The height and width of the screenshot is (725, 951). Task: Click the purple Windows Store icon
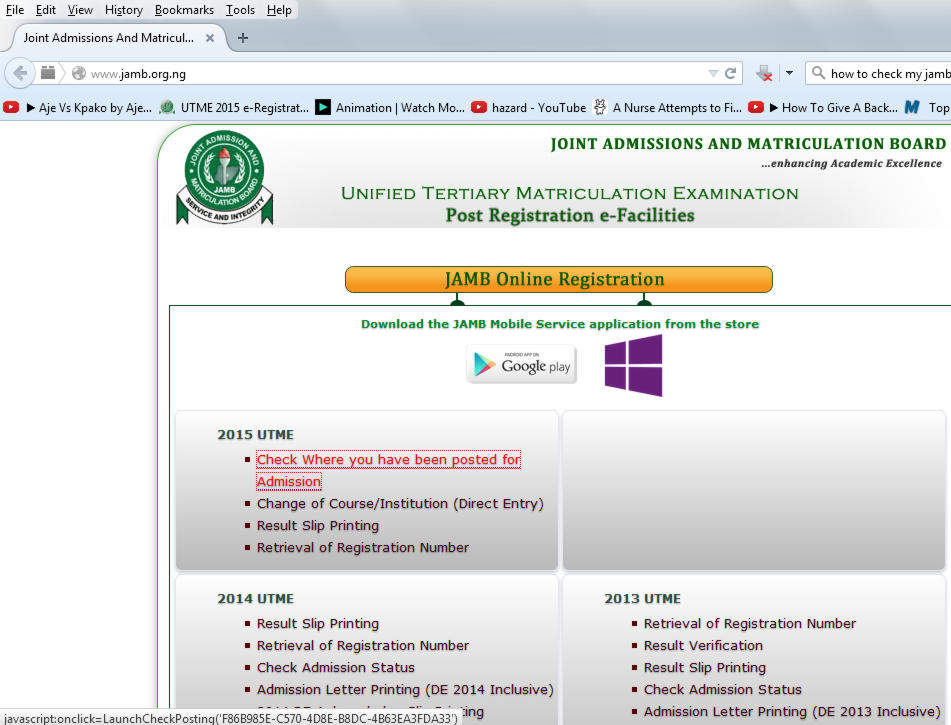(x=634, y=365)
